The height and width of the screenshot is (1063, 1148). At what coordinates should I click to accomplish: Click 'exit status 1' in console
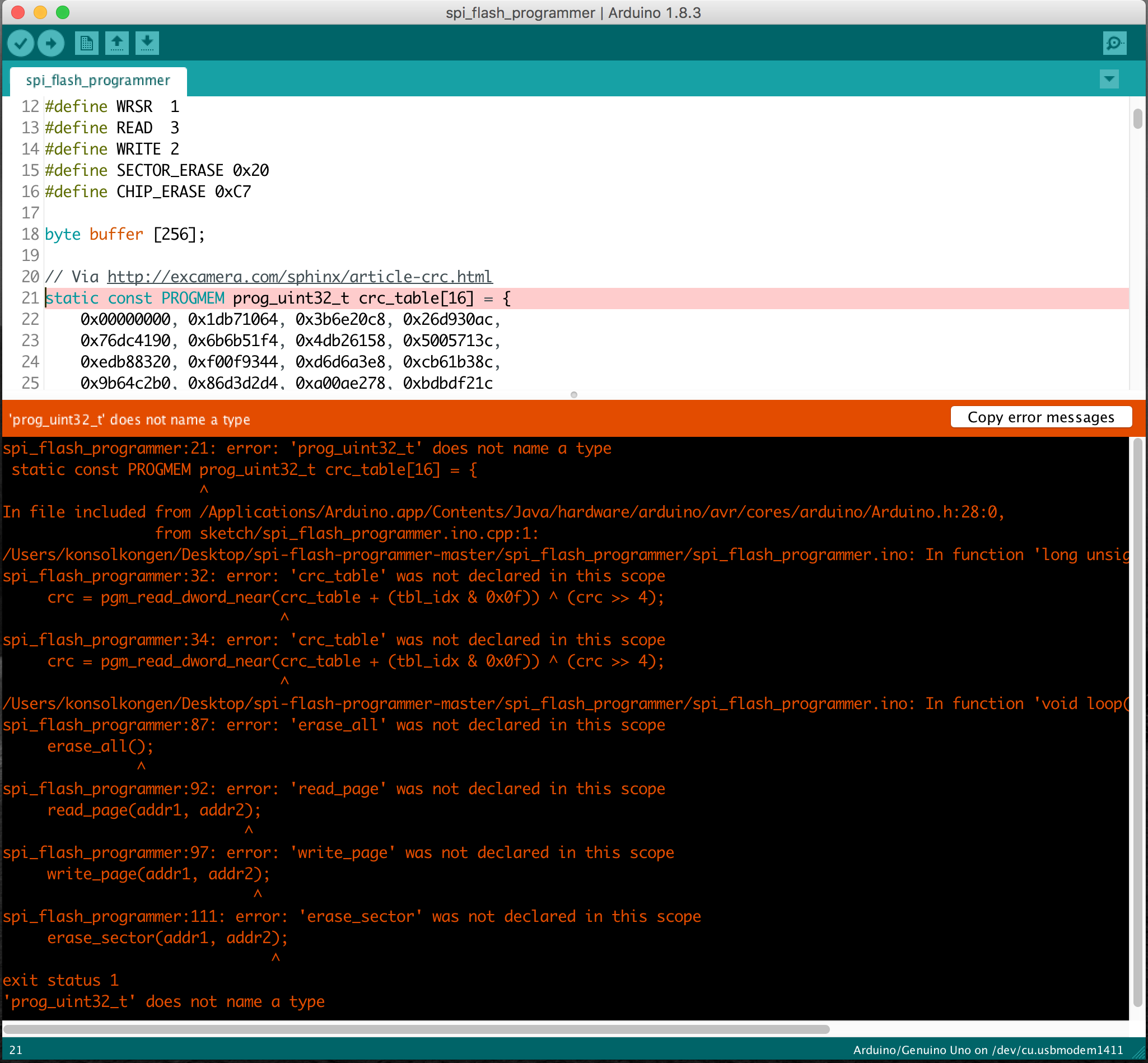61,980
